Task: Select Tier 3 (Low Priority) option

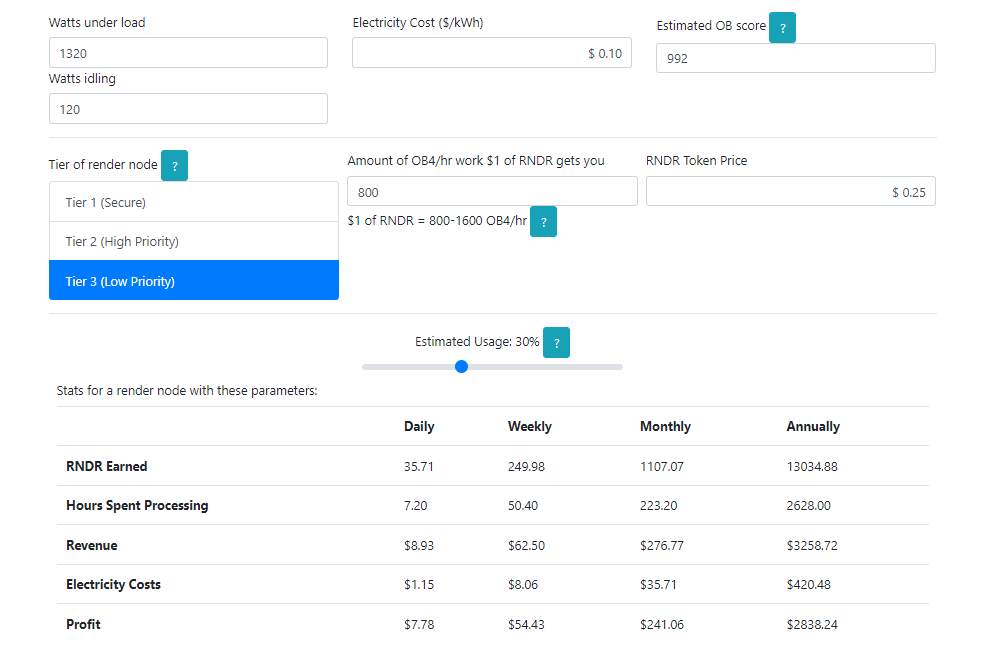Action: coord(194,280)
